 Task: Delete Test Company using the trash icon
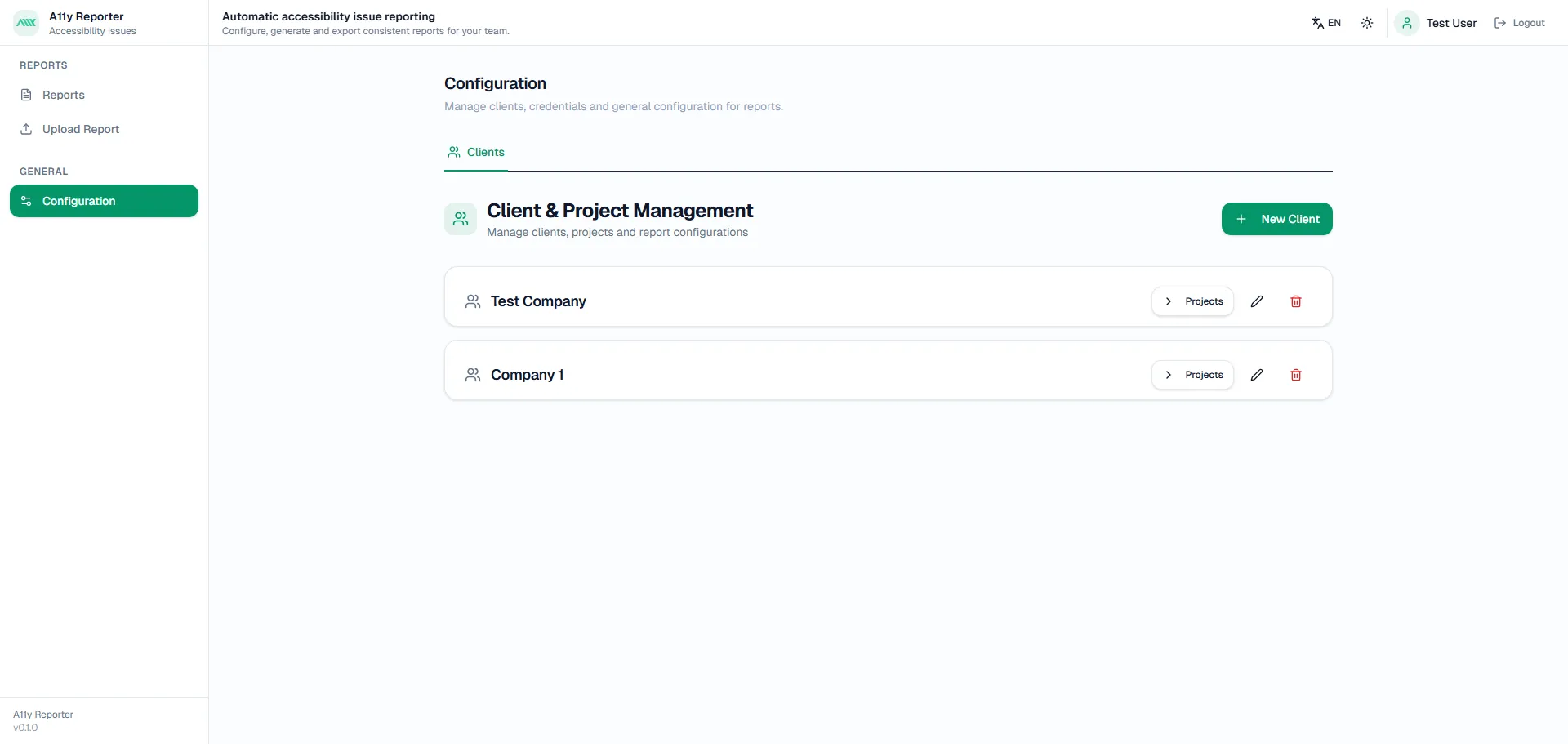(x=1296, y=301)
